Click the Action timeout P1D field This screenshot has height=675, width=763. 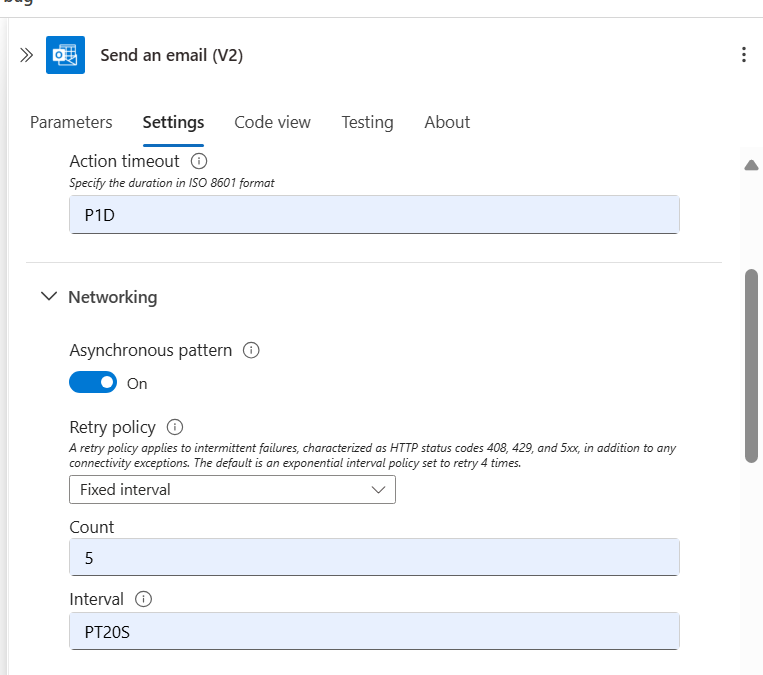[x=374, y=215]
